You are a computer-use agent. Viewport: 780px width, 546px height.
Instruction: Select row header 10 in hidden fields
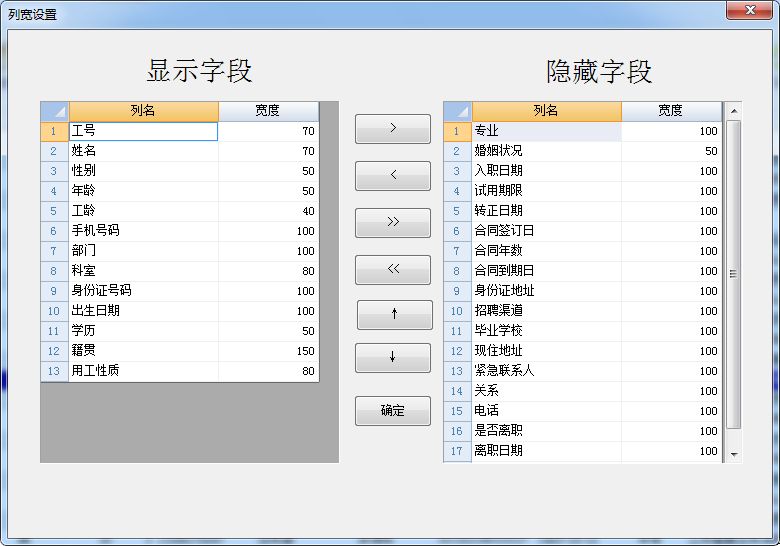(x=458, y=311)
